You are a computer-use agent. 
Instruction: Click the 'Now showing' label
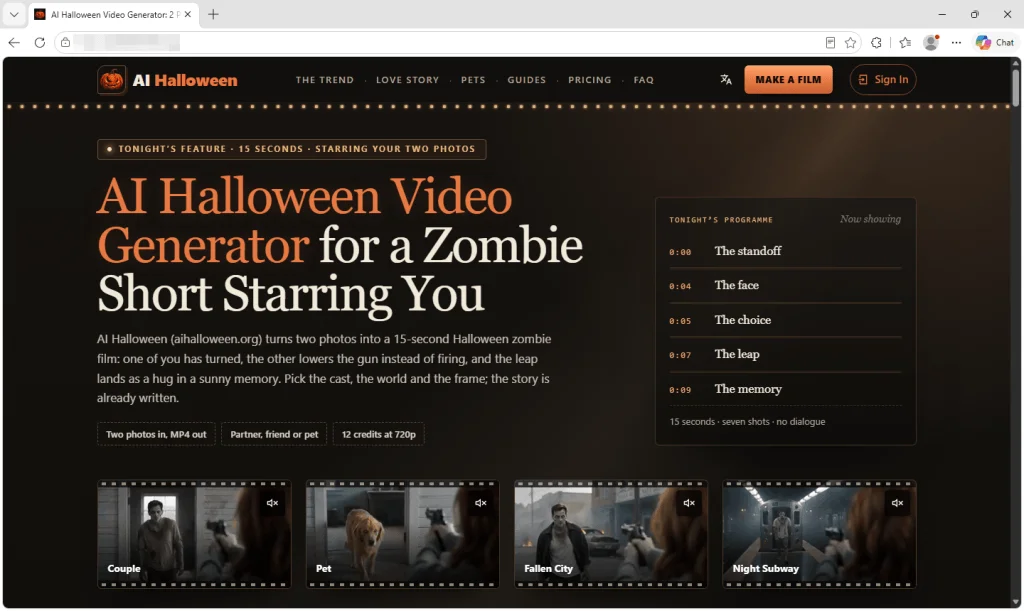(870, 219)
